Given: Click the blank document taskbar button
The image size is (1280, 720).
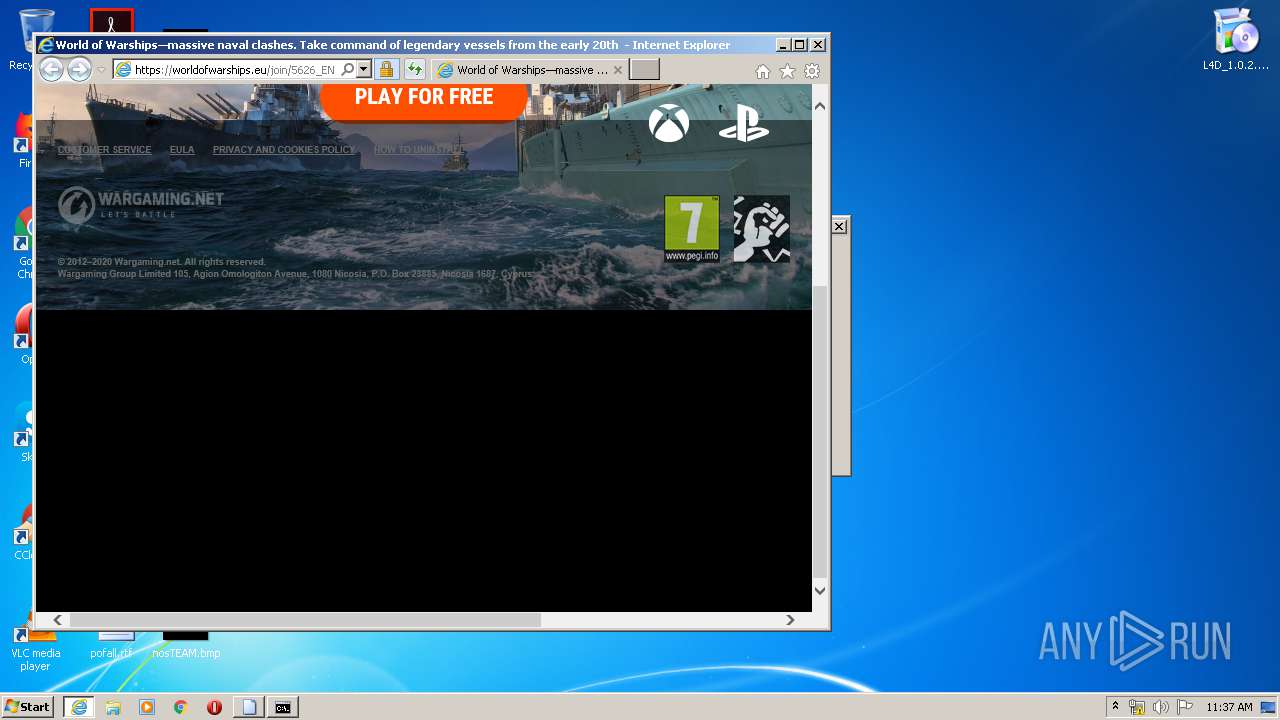Looking at the screenshot, I should click(249, 707).
